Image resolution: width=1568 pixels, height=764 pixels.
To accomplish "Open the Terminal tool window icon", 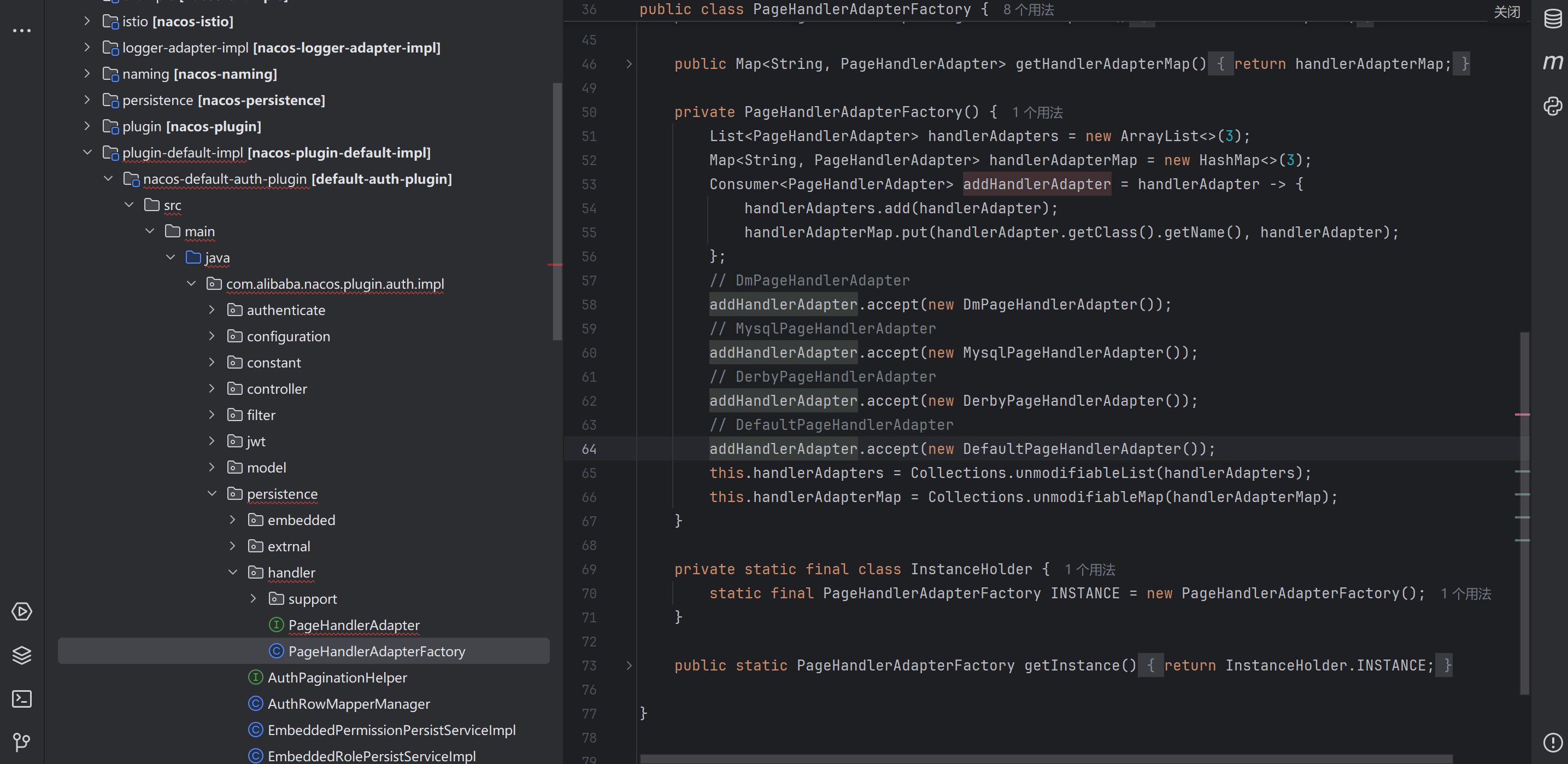I will pos(22,698).
